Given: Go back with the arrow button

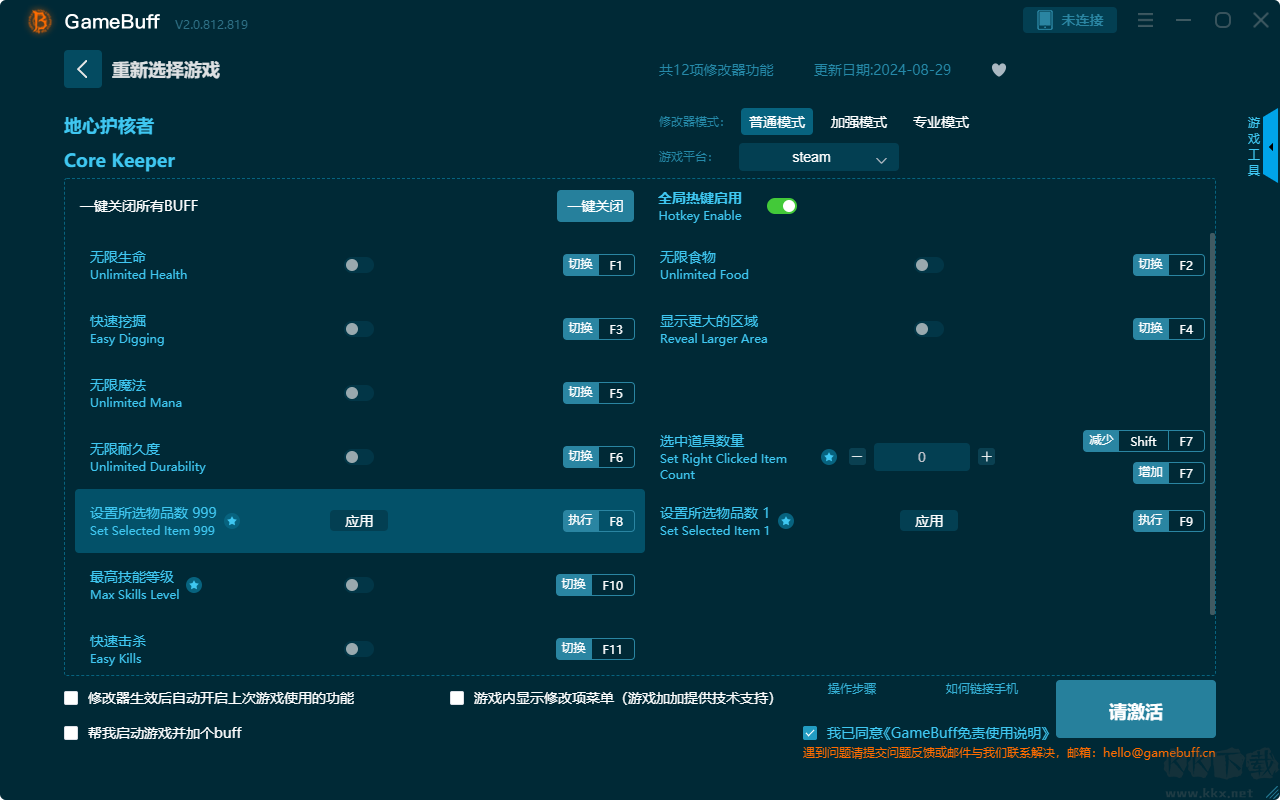Looking at the screenshot, I should pyautogui.click(x=83, y=69).
